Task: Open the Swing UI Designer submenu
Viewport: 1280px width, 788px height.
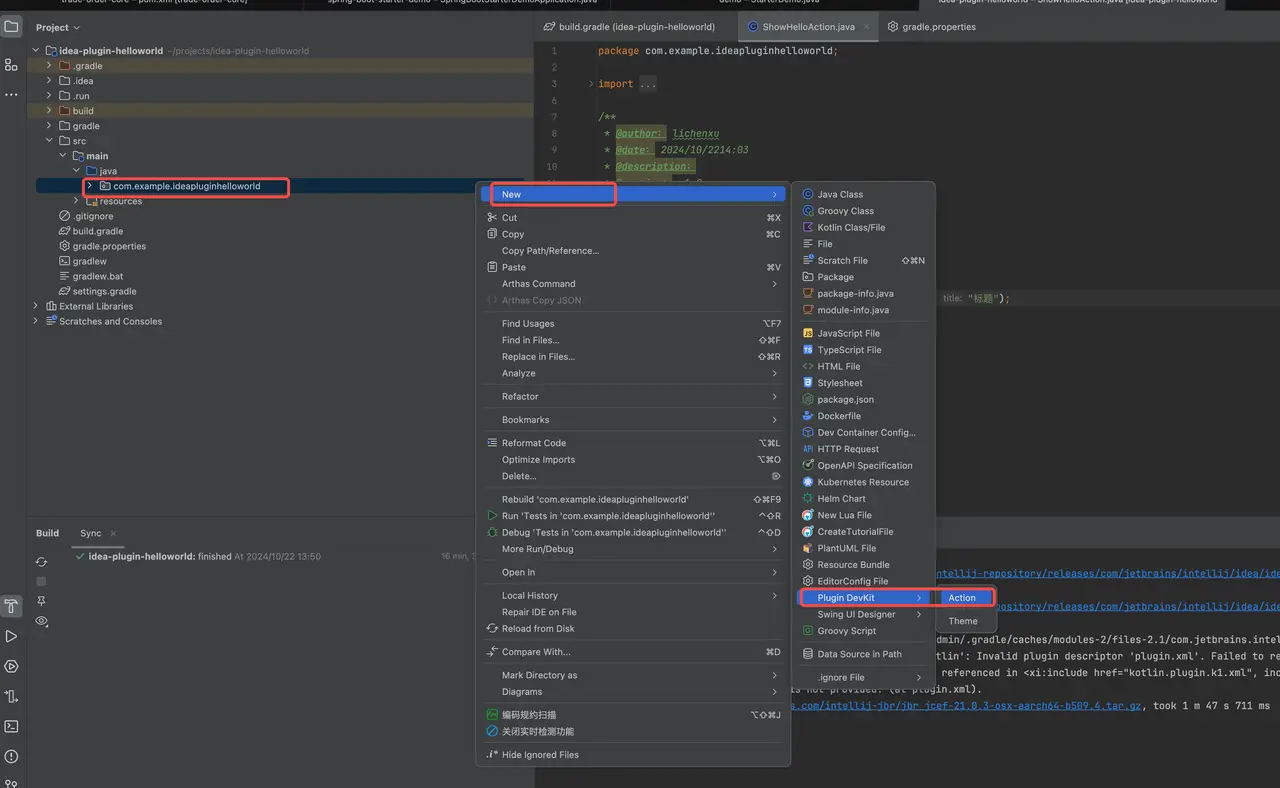Action: 863,614
